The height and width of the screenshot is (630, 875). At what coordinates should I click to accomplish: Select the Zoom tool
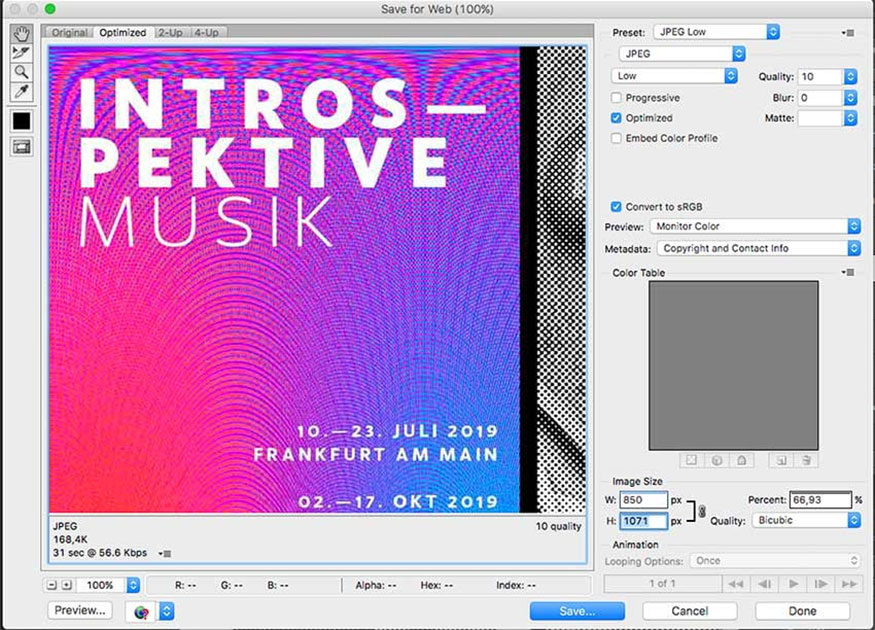[21, 72]
